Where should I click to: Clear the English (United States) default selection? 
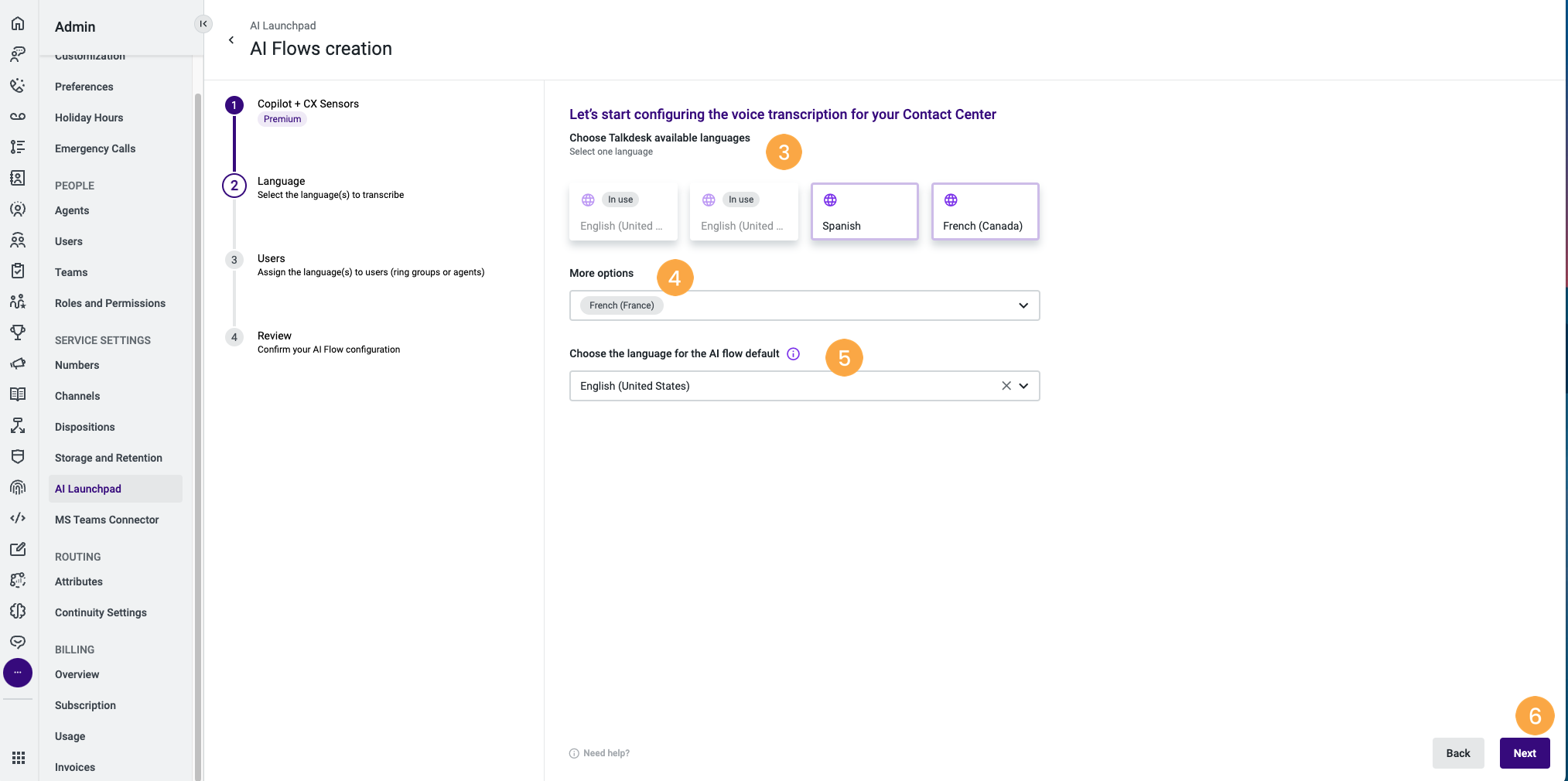click(x=1006, y=386)
